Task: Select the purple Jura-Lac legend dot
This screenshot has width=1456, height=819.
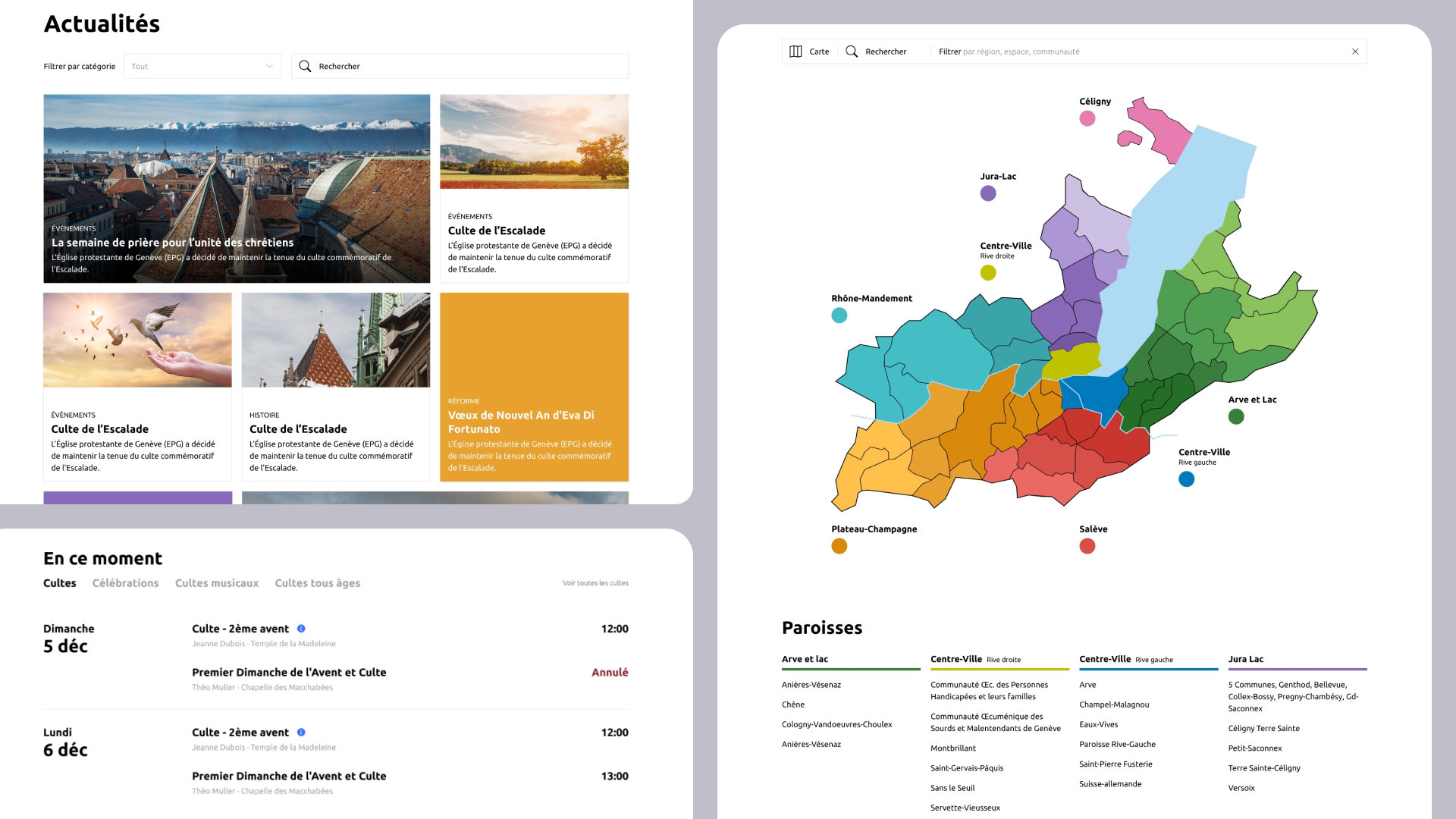Action: click(987, 193)
